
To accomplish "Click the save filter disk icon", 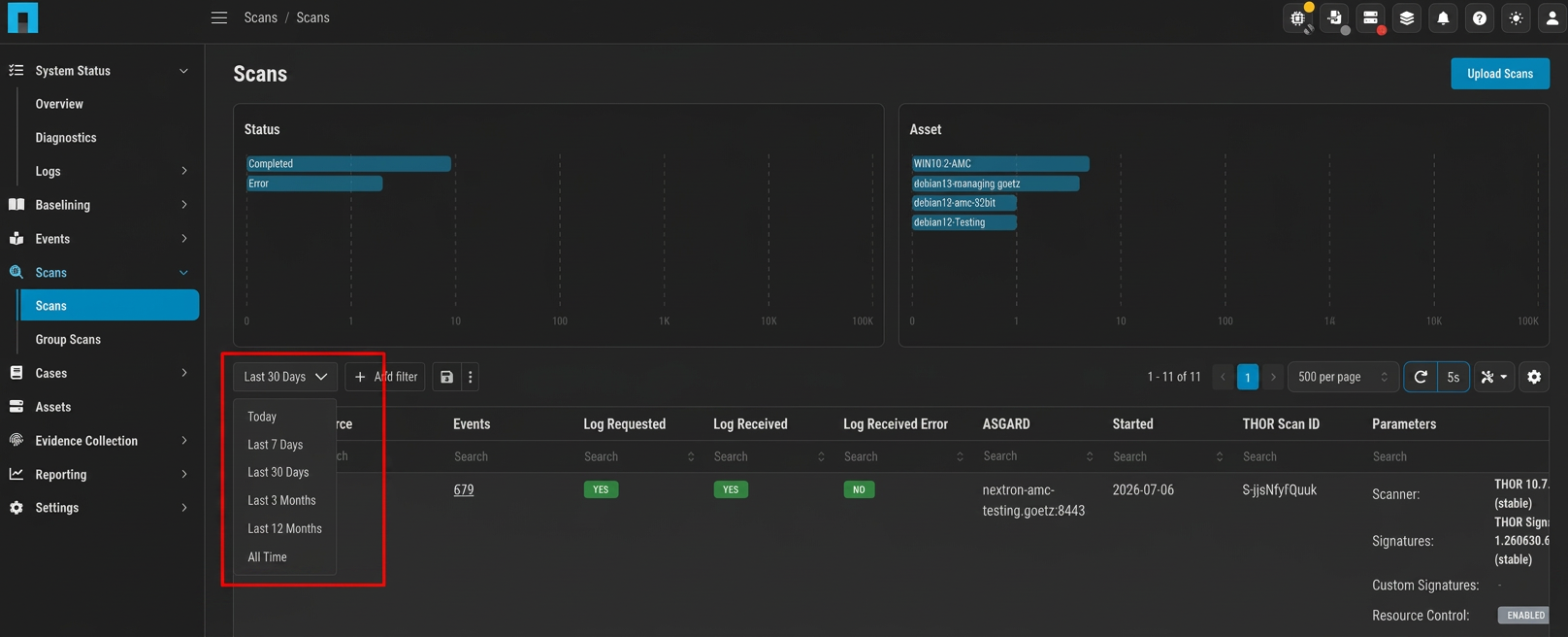I will (x=446, y=377).
